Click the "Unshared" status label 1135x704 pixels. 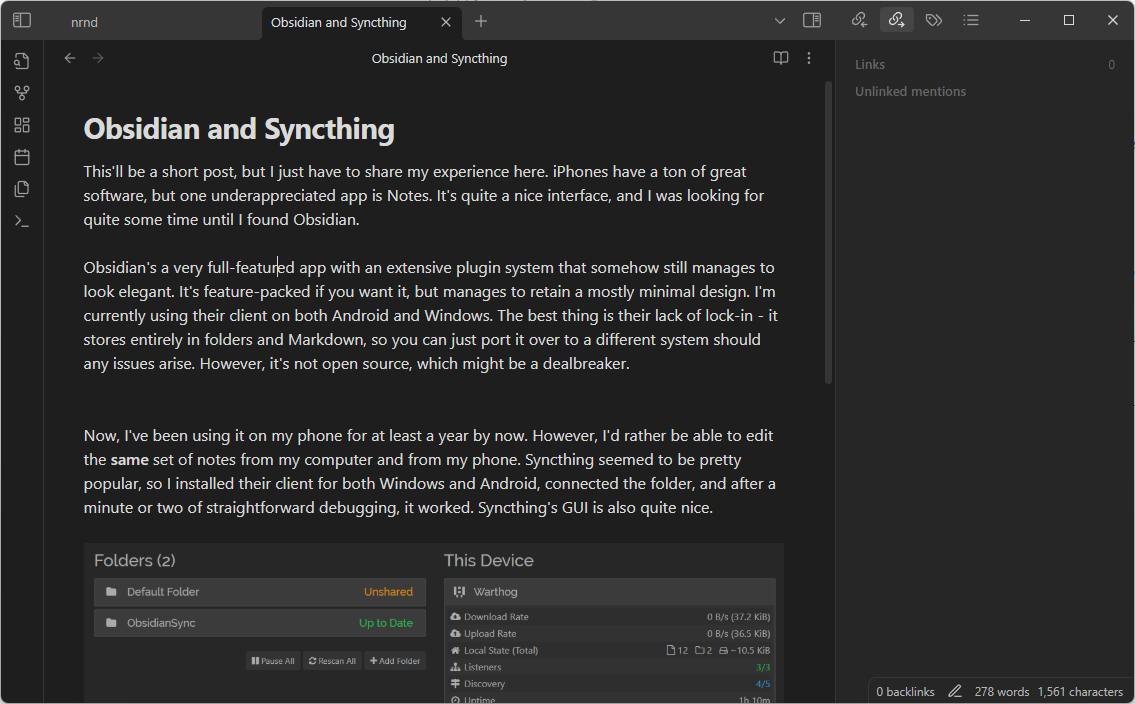pos(388,592)
